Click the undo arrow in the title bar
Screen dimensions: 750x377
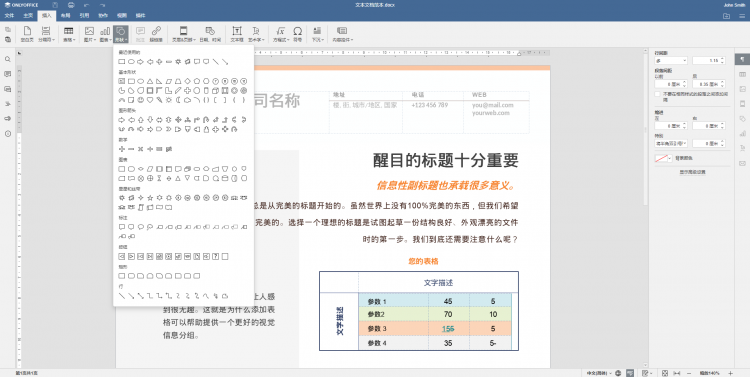click(87, 5)
